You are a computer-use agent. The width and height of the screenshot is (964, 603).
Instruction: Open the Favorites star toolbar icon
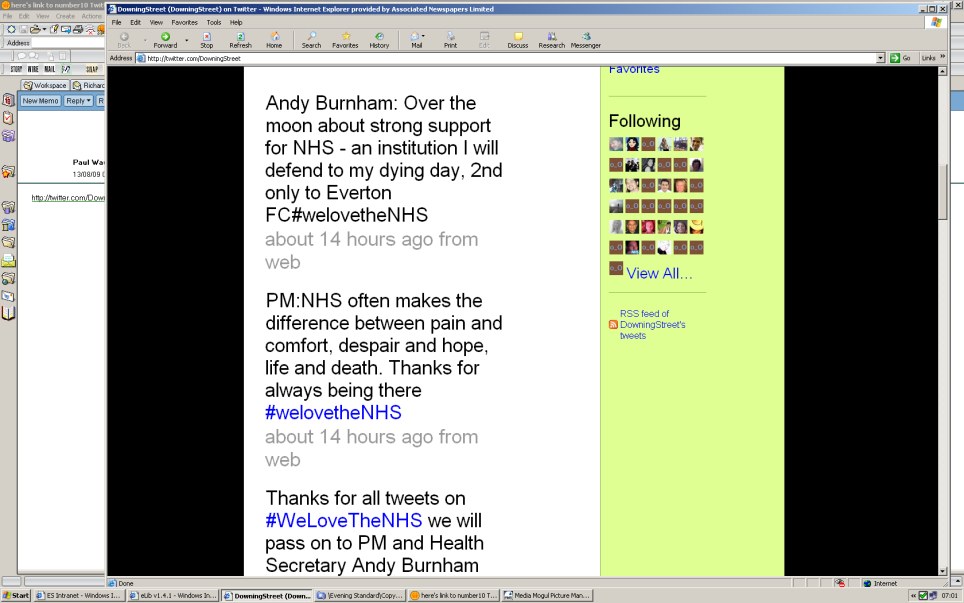point(345,39)
